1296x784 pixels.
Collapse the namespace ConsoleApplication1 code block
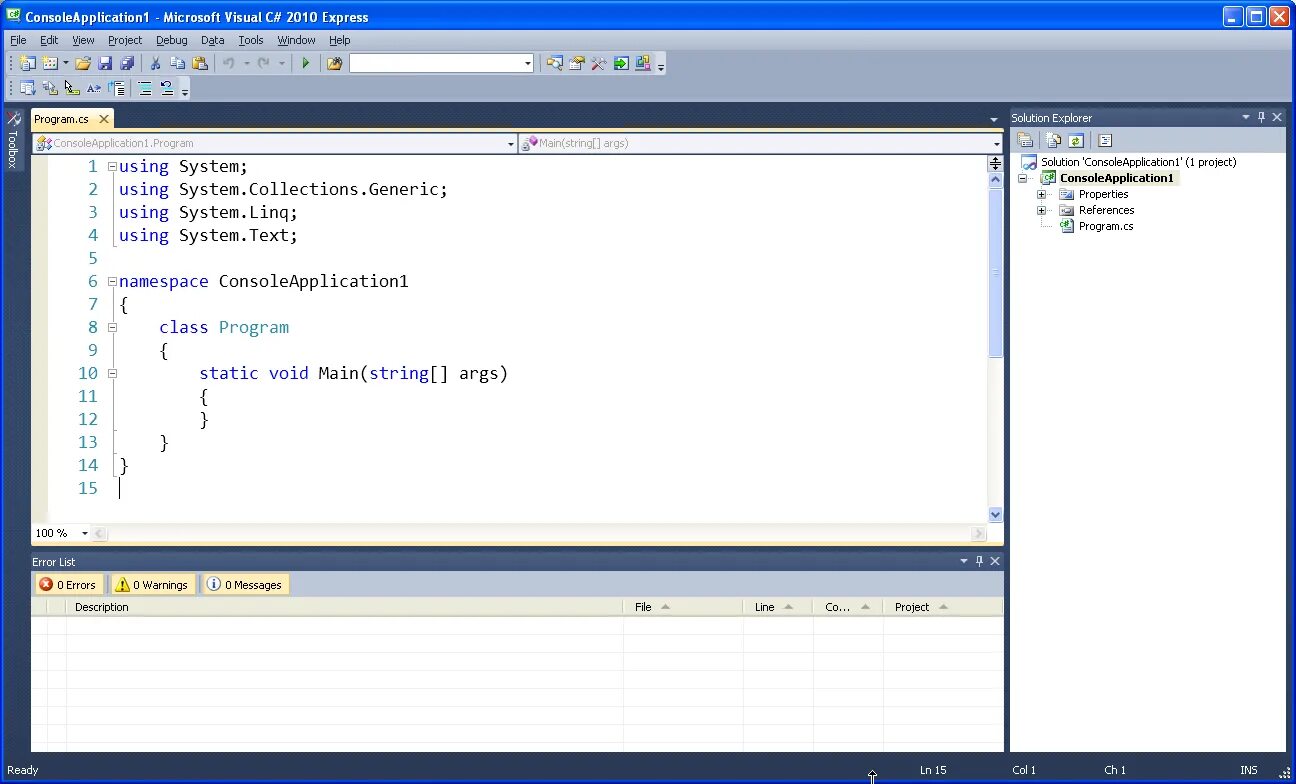[112, 281]
